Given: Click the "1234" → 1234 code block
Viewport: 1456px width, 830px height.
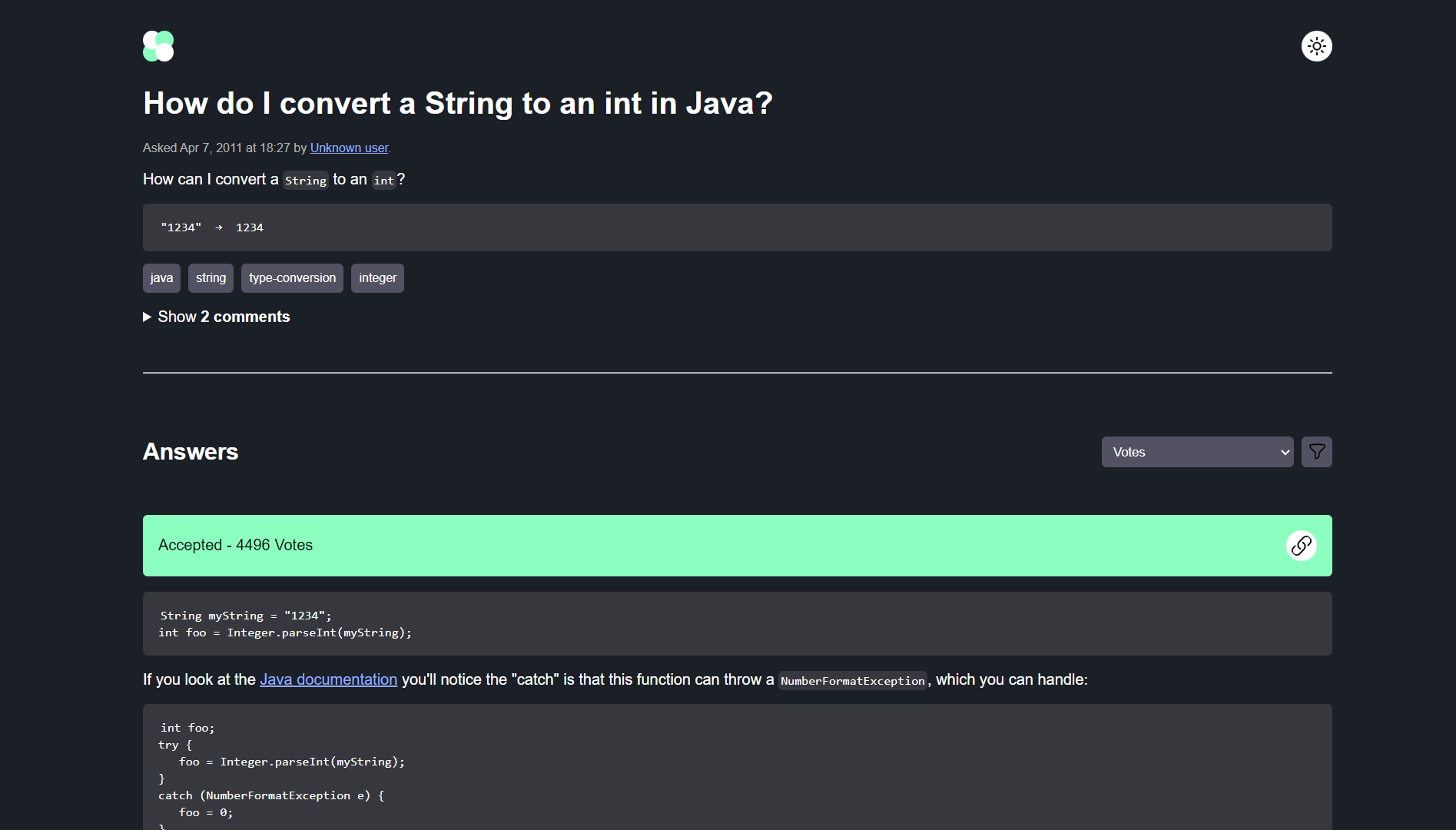Looking at the screenshot, I should [x=736, y=227].
